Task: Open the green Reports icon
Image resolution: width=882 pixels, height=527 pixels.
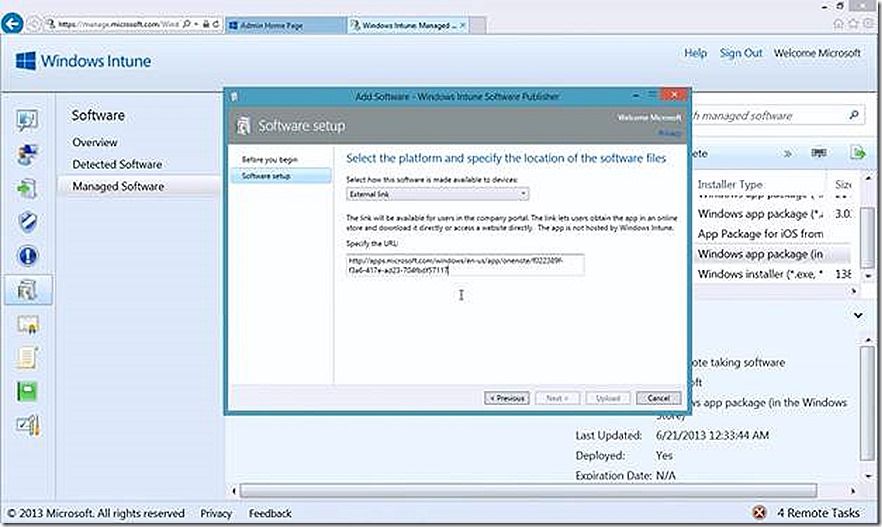Action: point(27,391)
